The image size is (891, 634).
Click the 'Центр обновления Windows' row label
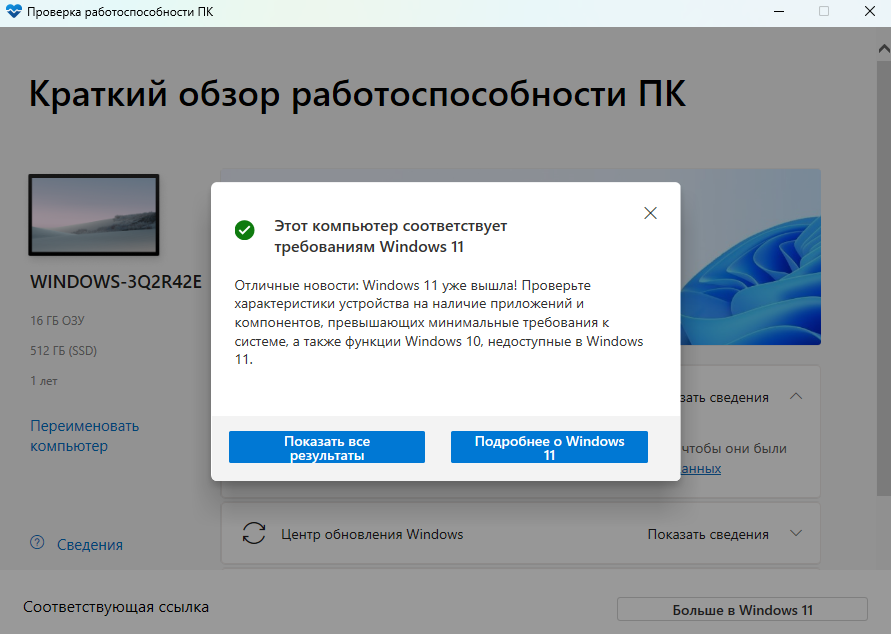372,535
